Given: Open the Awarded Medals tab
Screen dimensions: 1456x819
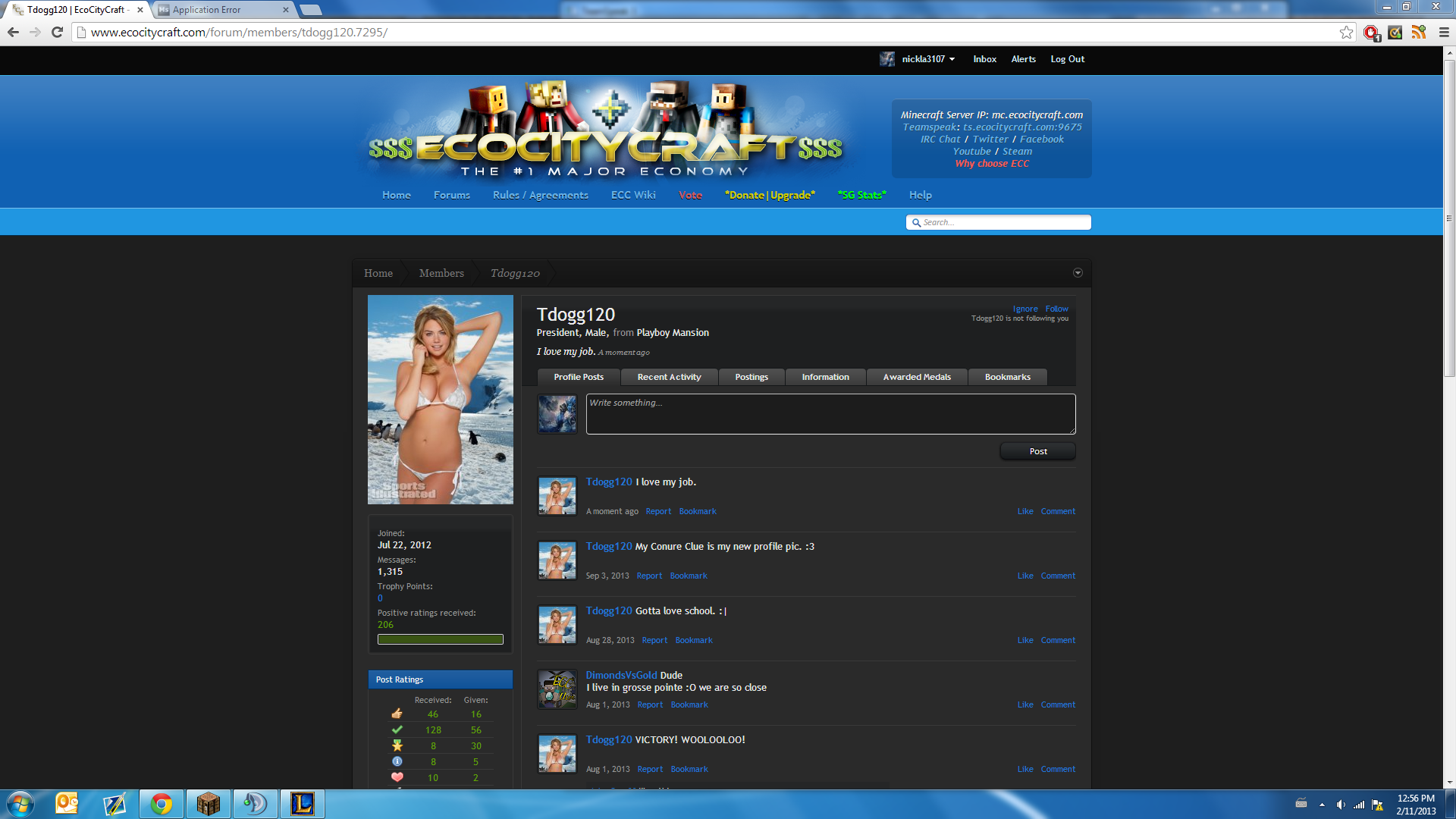Looking at the screenshot, I should click(916, 377).
